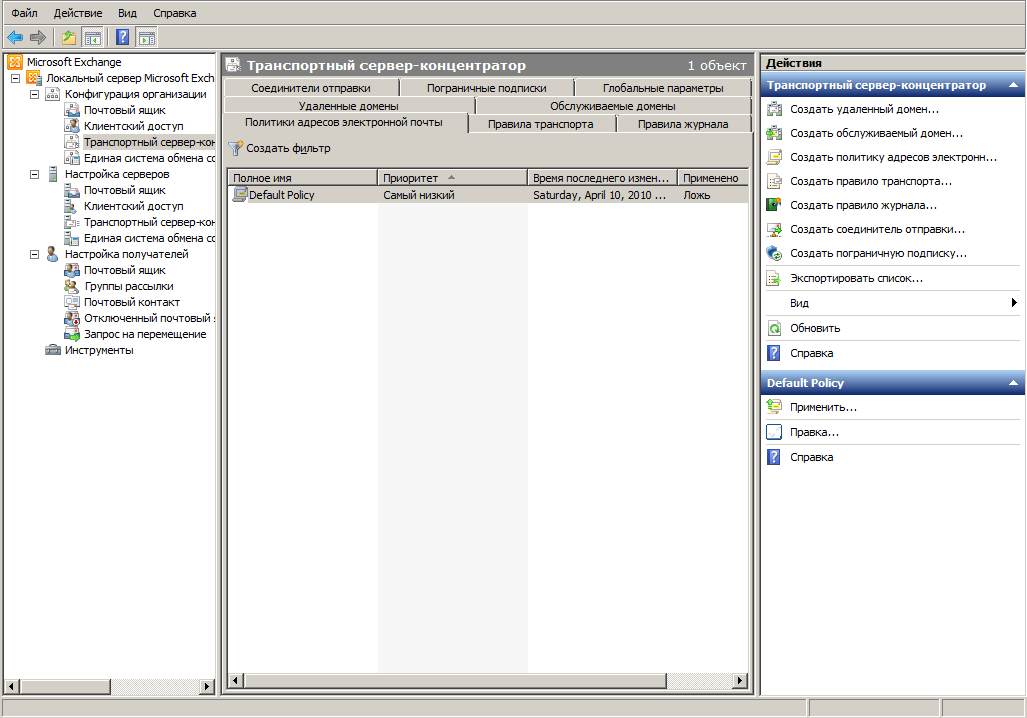Click the Up one level folder icon
The height and width of the screenshot is (718, 1027).
(69, 38)
